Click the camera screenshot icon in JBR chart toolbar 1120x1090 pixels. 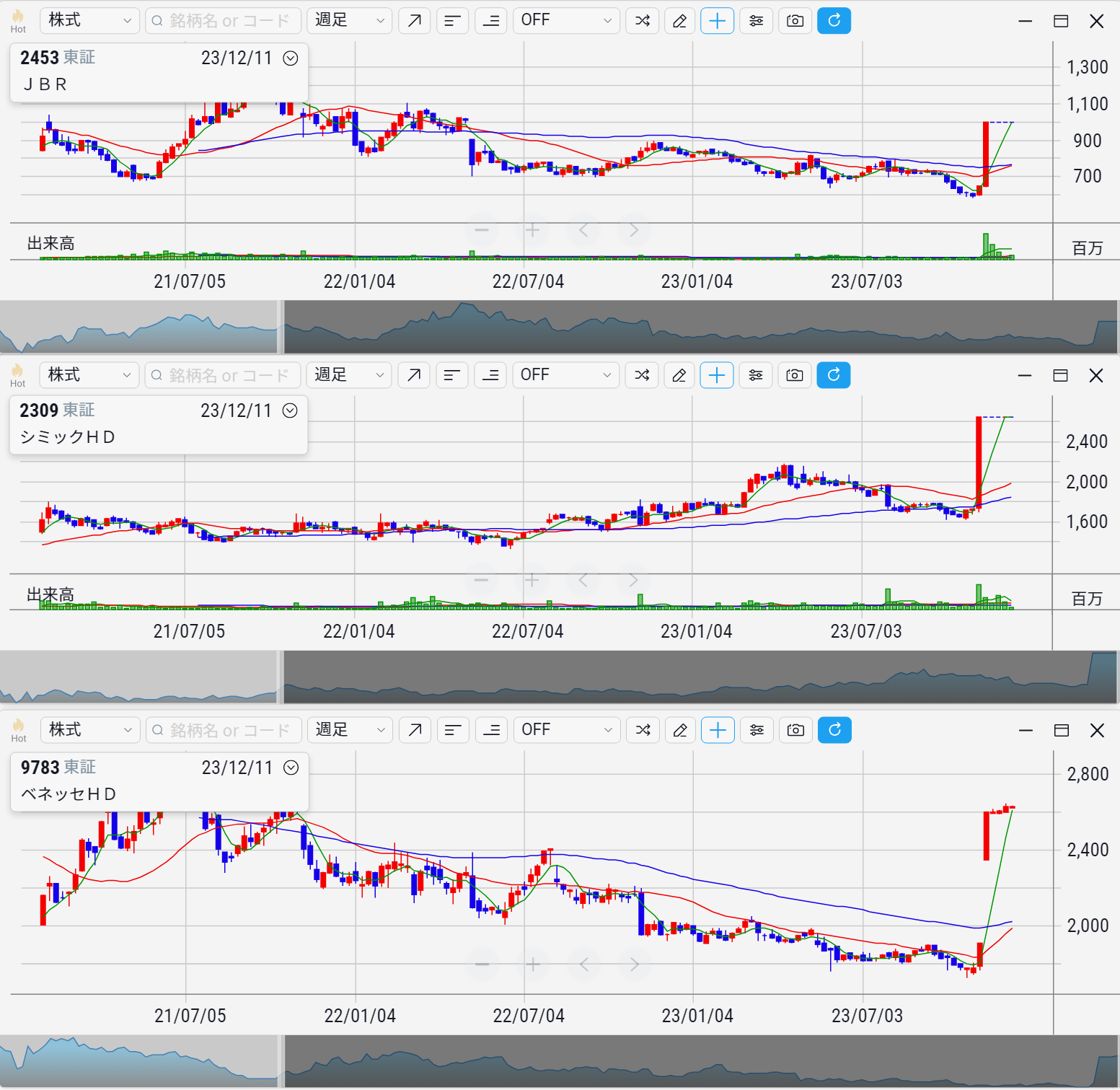pos(795,21)
